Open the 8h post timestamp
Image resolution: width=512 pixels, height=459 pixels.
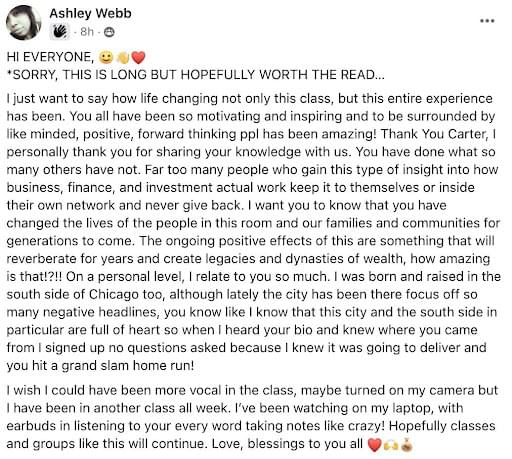(87, 32)
